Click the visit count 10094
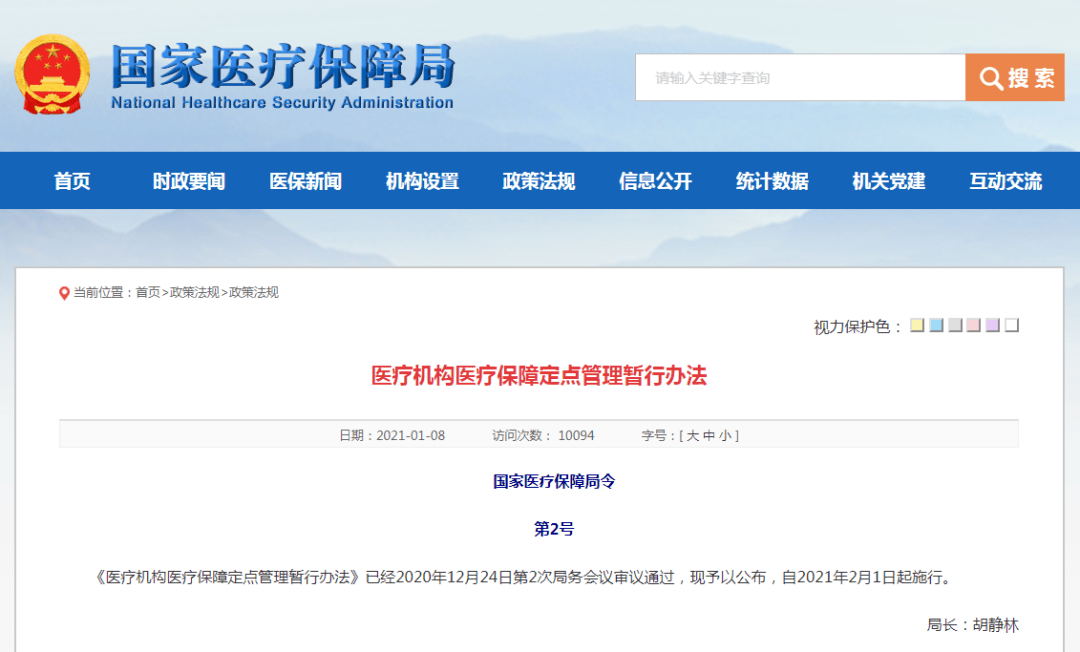Image resolution: width=1080 pixels, height=652 pixels. pos(576,436)
